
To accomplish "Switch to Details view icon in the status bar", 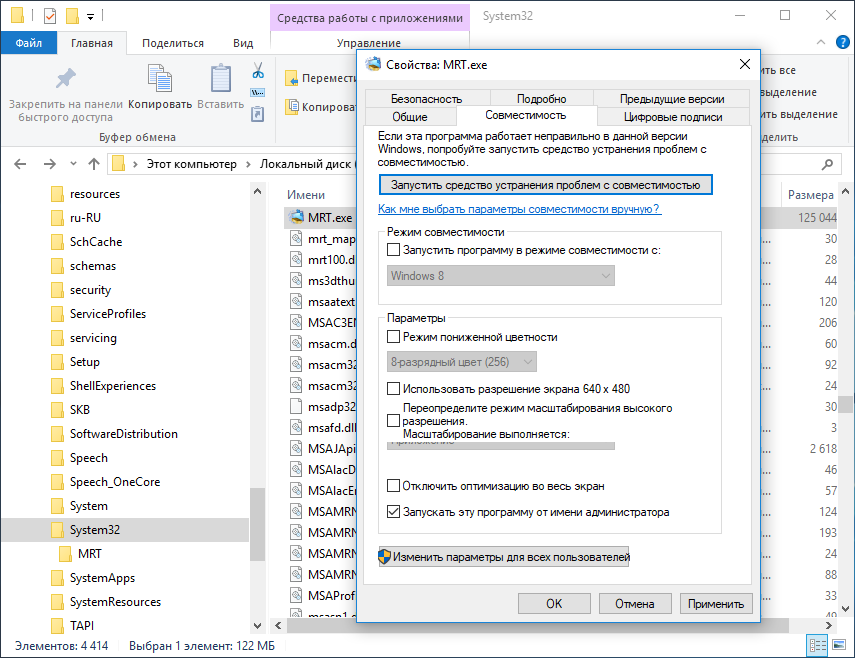I will [x=817, y=645].
